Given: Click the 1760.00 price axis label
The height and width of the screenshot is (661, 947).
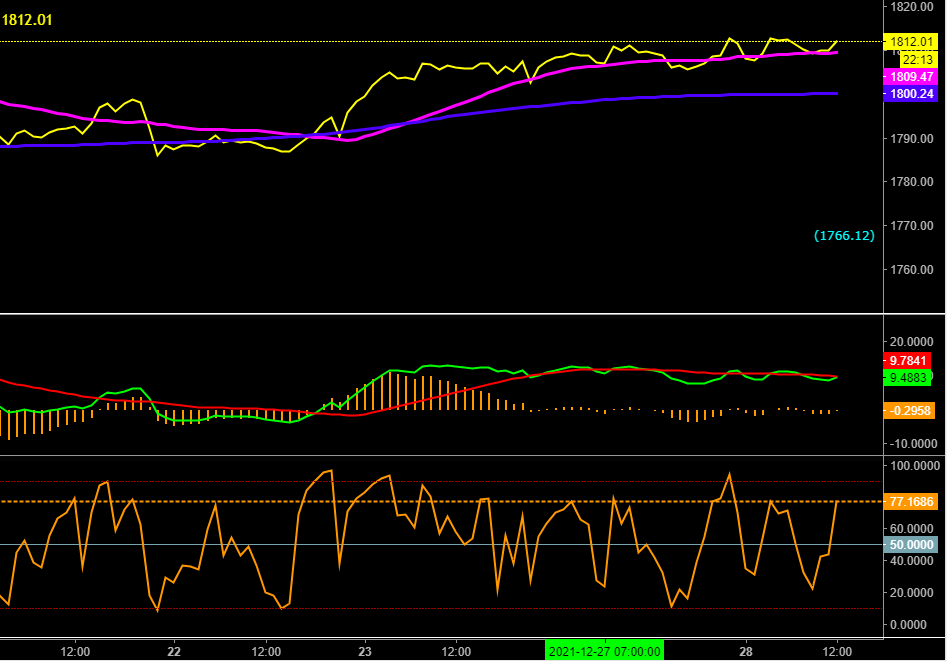Looking at the screenshot, I should [x=912, y=269].
